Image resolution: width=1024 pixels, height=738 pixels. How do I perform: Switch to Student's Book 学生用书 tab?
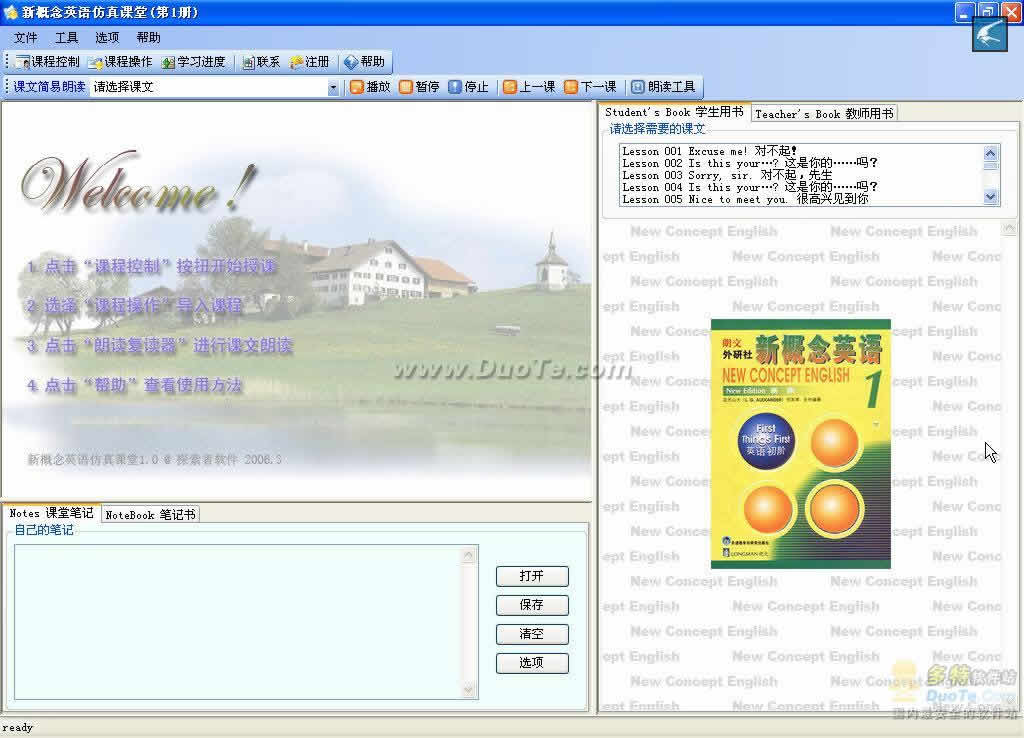pyautogui.click(x=674, y=112)
